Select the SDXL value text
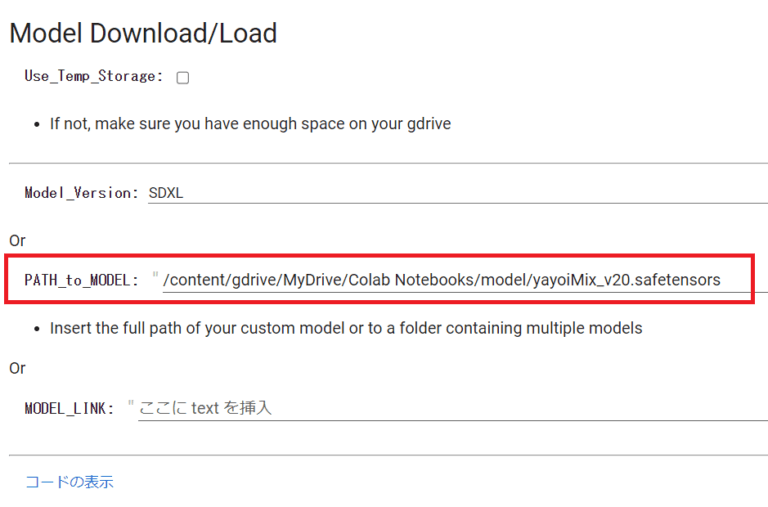 click(x=166, y=193)
